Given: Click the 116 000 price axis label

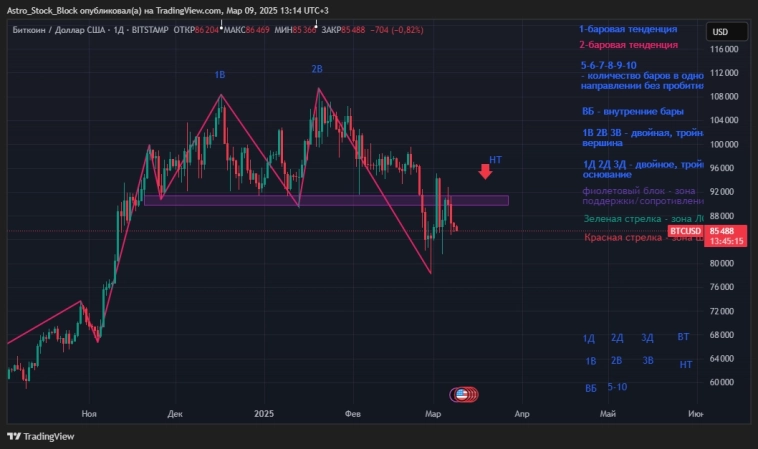Looking at the screenshot, I should (x=724, y=49).
